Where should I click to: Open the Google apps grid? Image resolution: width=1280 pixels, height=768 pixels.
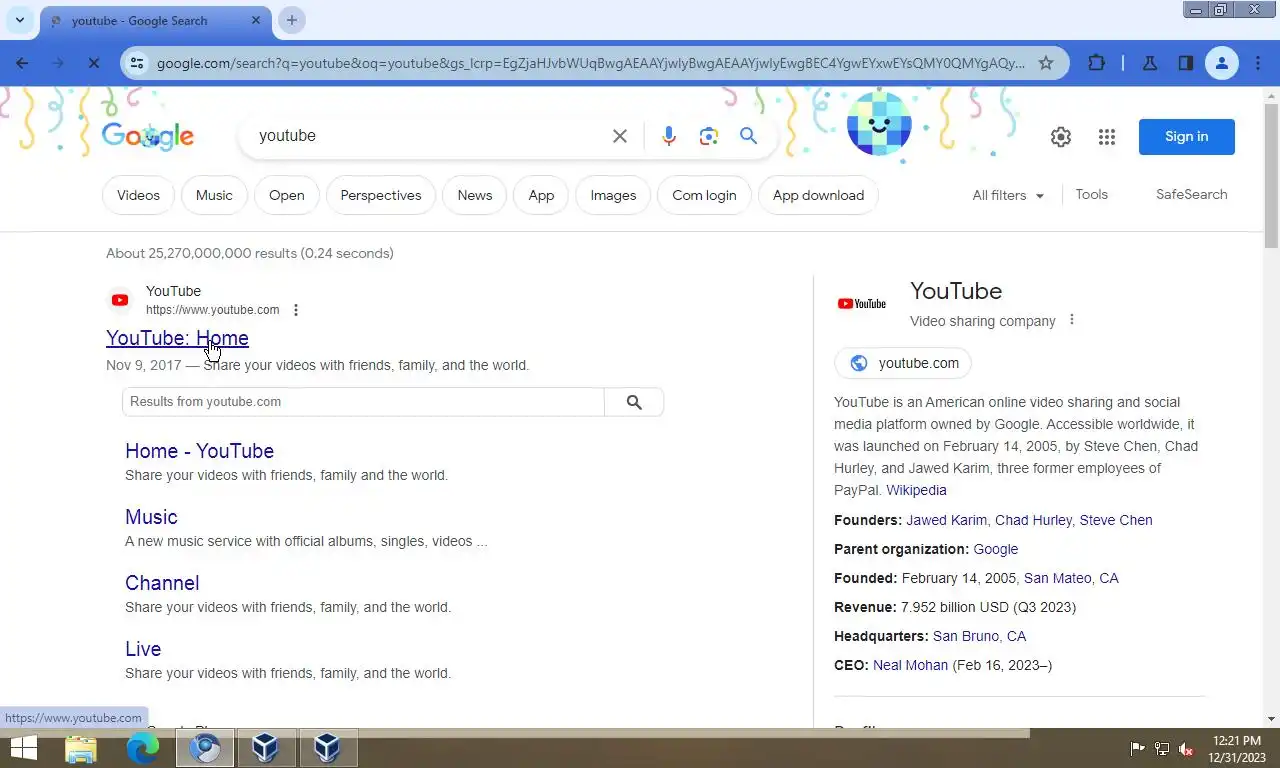tap(1106, 137)
